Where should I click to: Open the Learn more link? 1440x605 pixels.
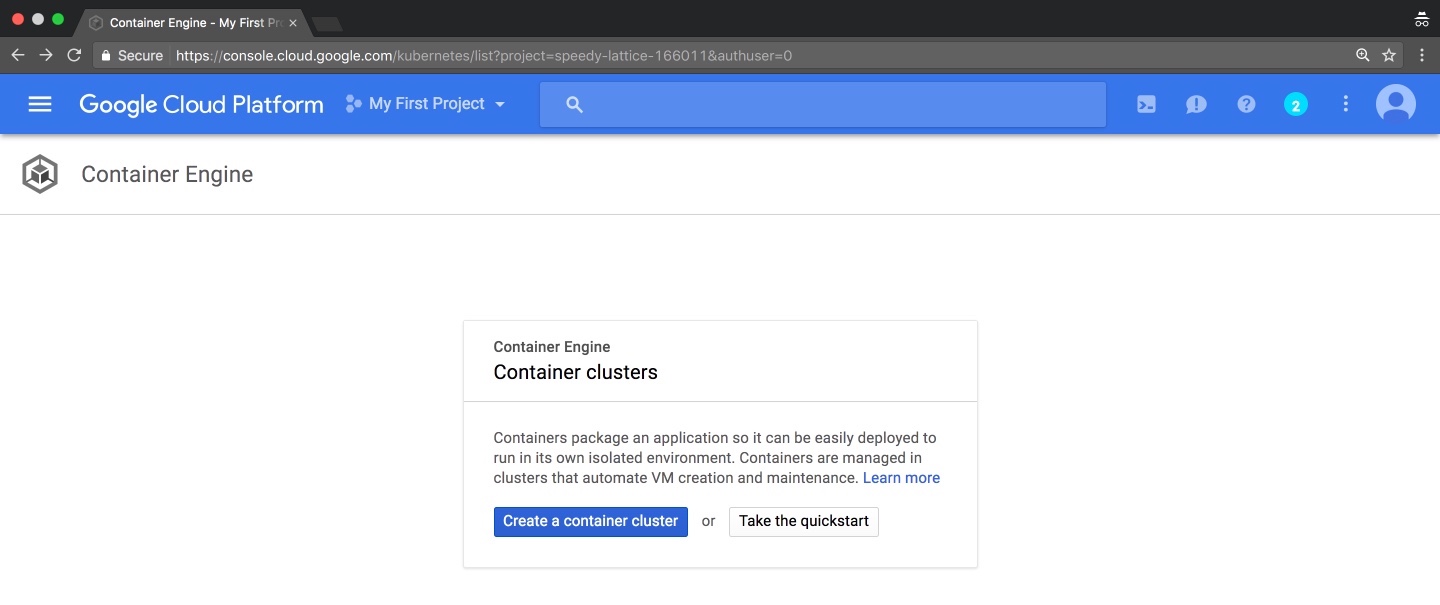point(901,478)
